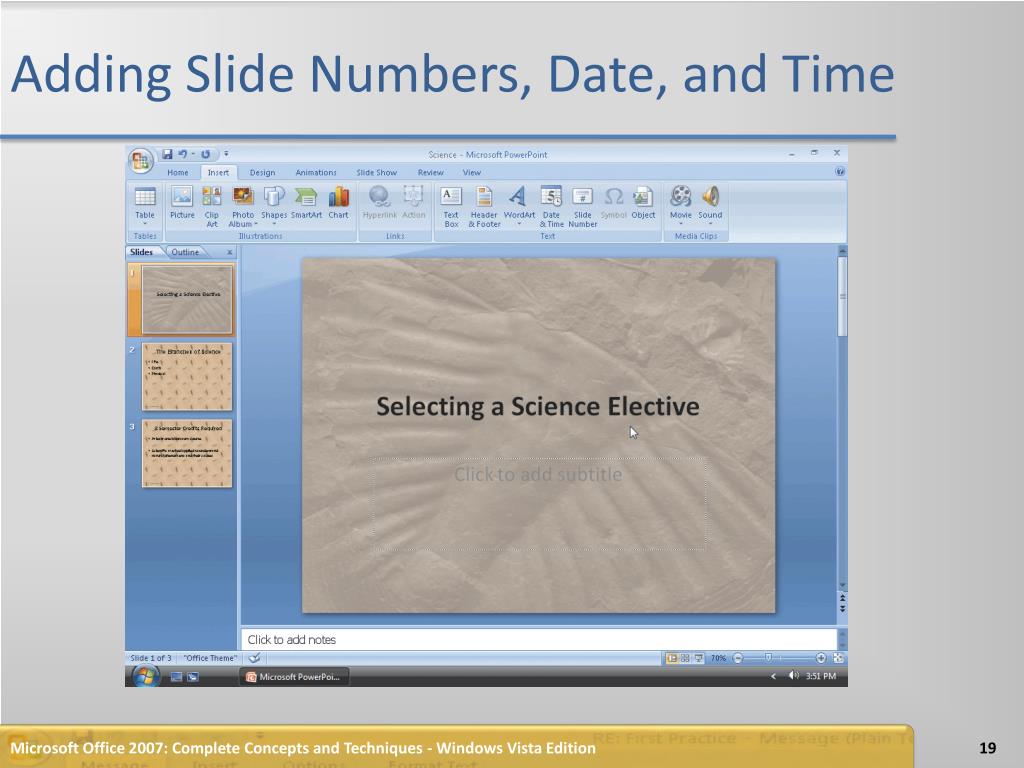Insert a Text Box
The height and width of the screenshot is (768, 1024).
point(451,206)
